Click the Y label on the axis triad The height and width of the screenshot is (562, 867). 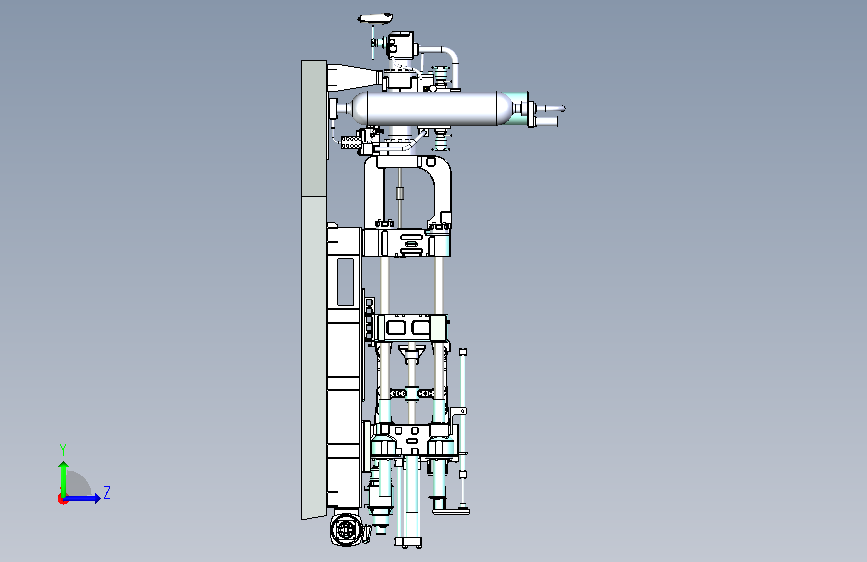pyautogui.click(x=63, y=450)
